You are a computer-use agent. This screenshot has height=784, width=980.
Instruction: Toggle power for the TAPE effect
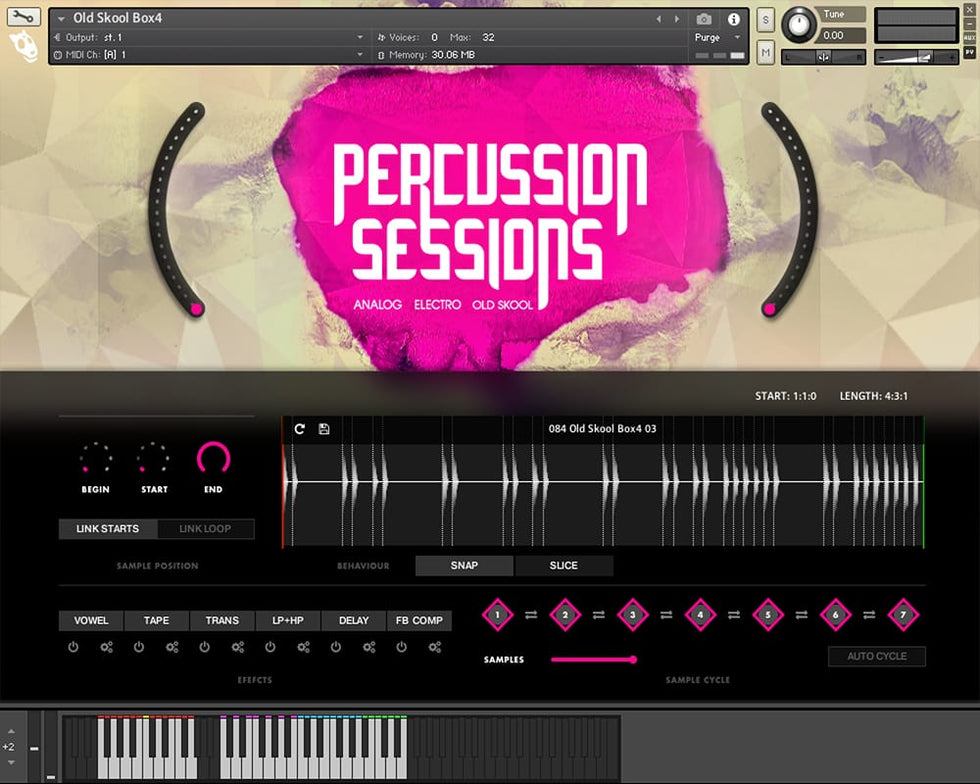click(x=139, y=647)
